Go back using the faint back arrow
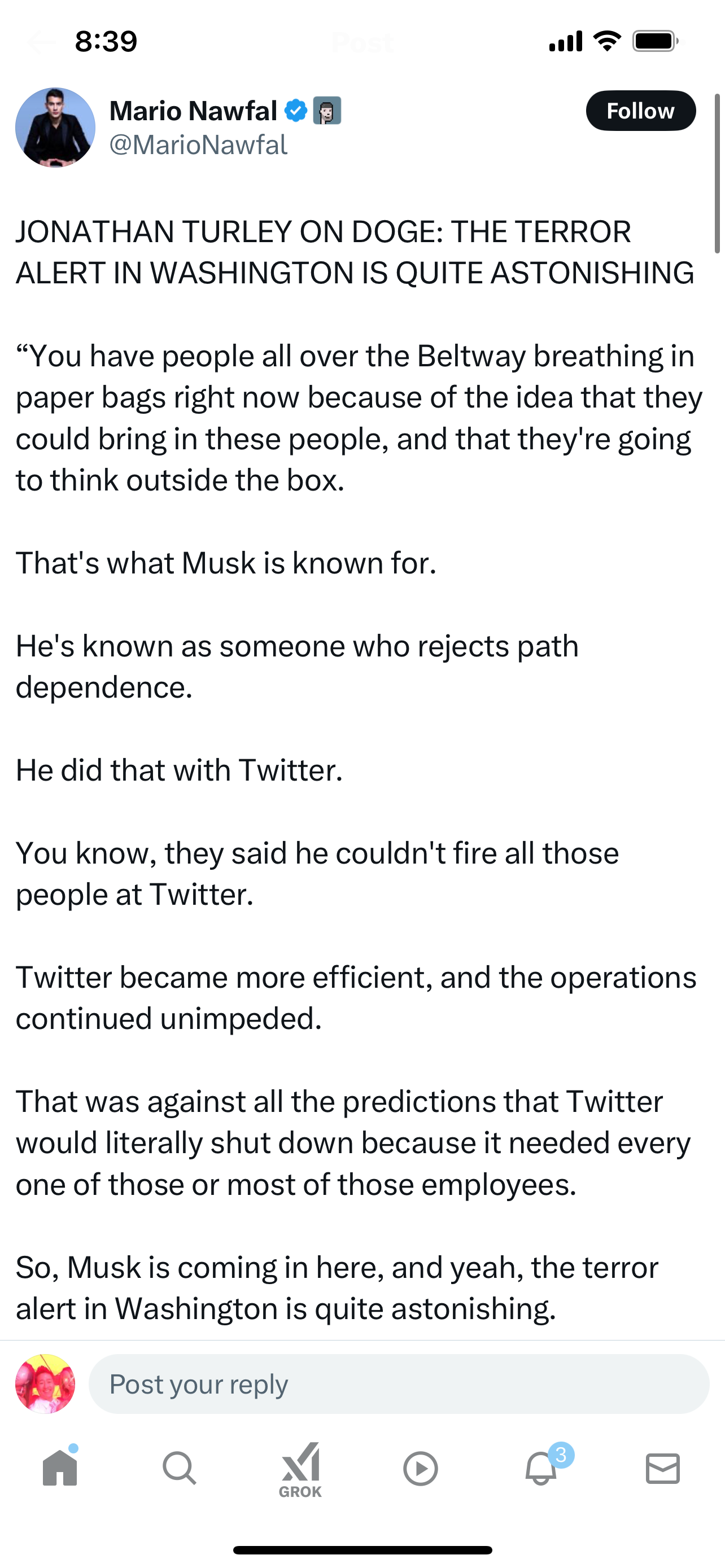Viewport: 725px width, 1568px height. click(40, 42)
